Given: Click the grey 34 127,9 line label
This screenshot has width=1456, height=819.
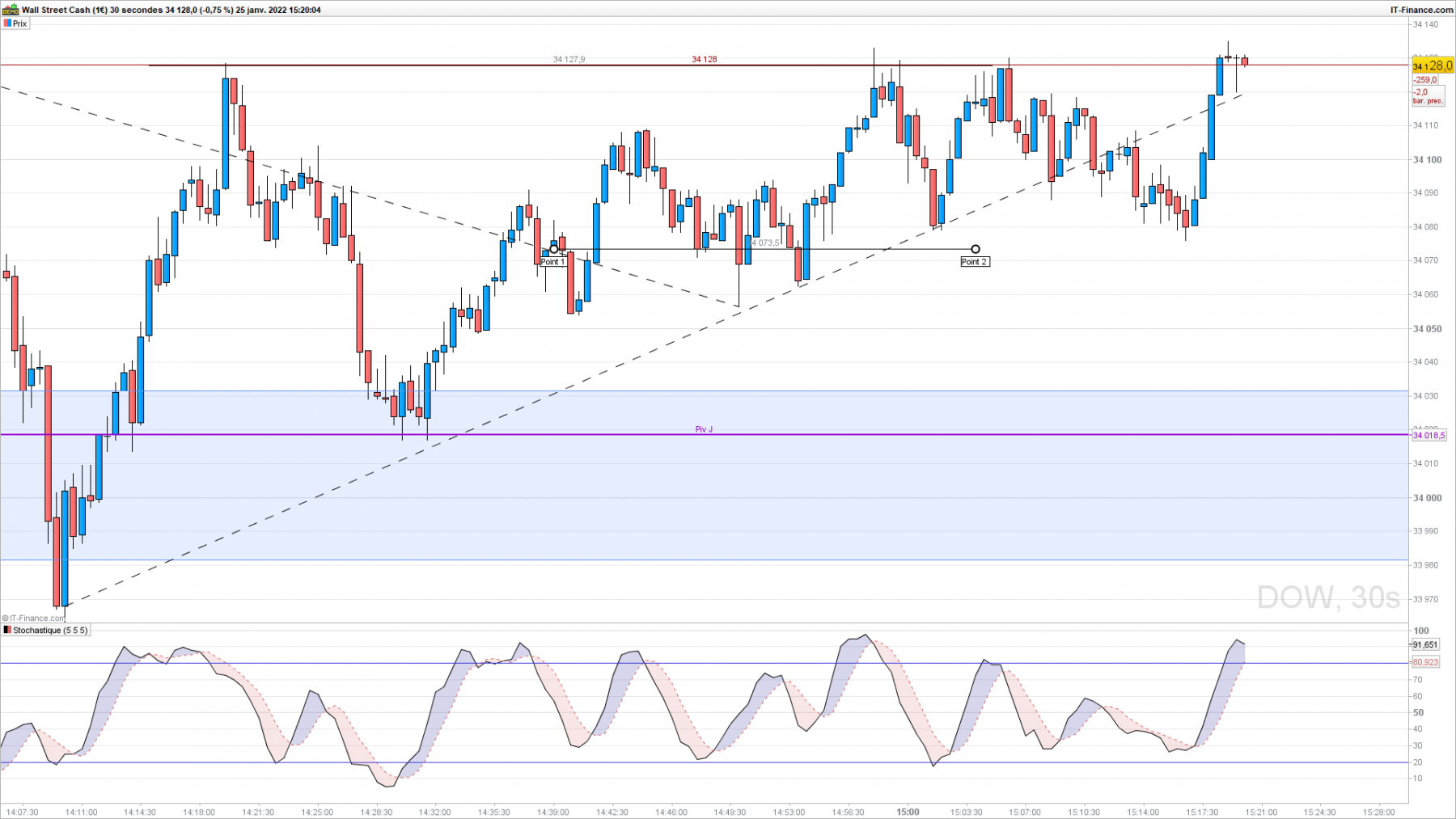Looking at the screenshot, I should point(569,59).
